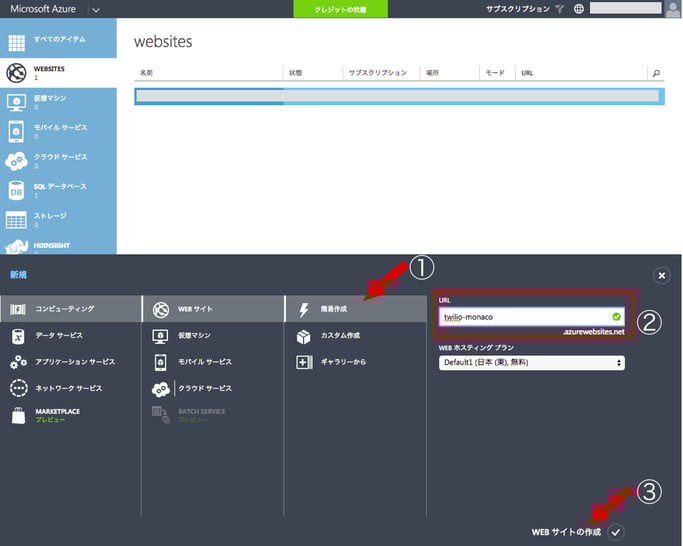Select the Network Services dotted circle icon
Viewport: 683px width, 546px height.
pyautogui.click(x=19, y=388)
